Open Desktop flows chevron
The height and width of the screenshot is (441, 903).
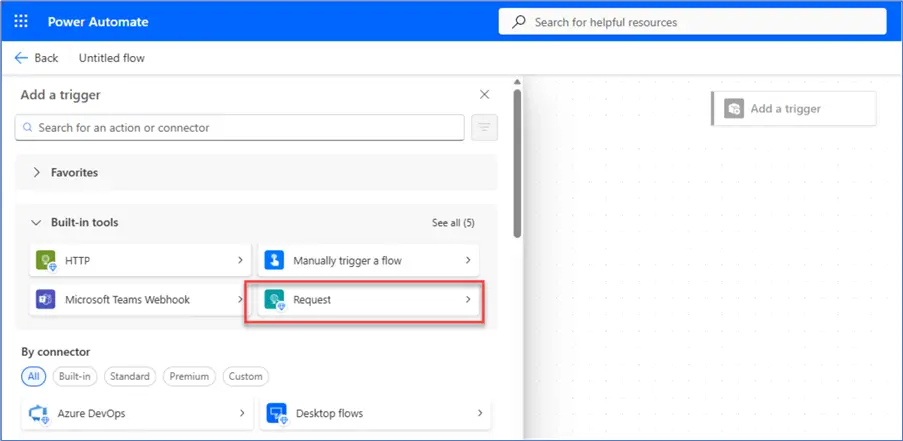(480, 413)
